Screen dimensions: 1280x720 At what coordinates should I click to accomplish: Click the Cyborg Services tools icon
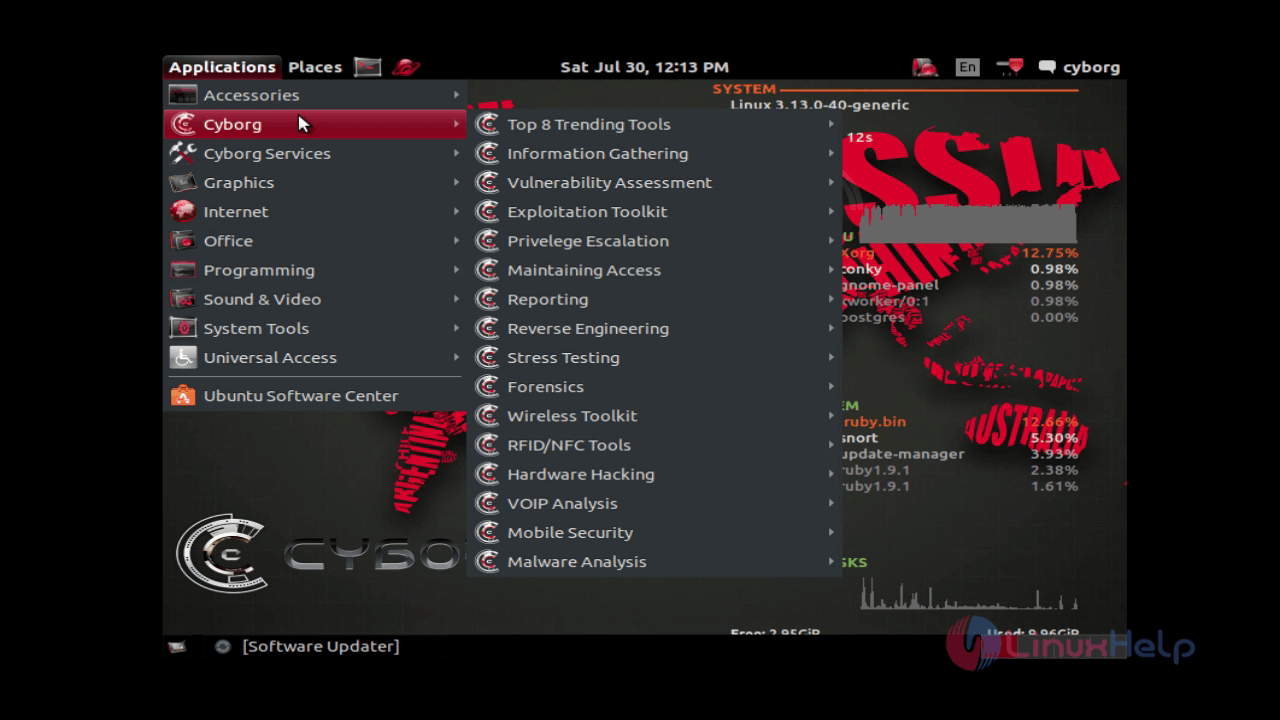[x=183, y=153]
